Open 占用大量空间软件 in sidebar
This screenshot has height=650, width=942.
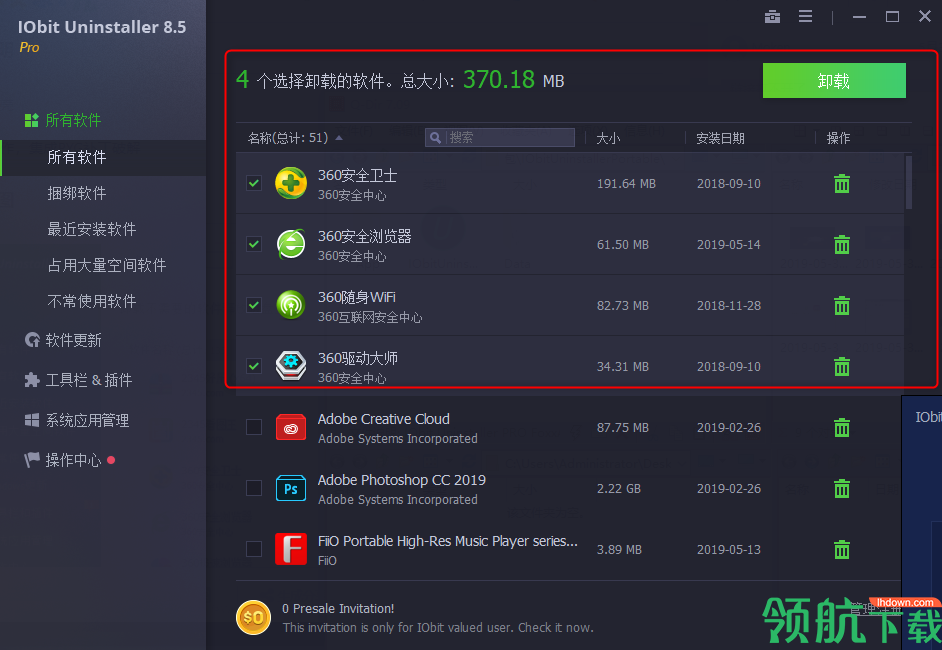pos(106,266)
